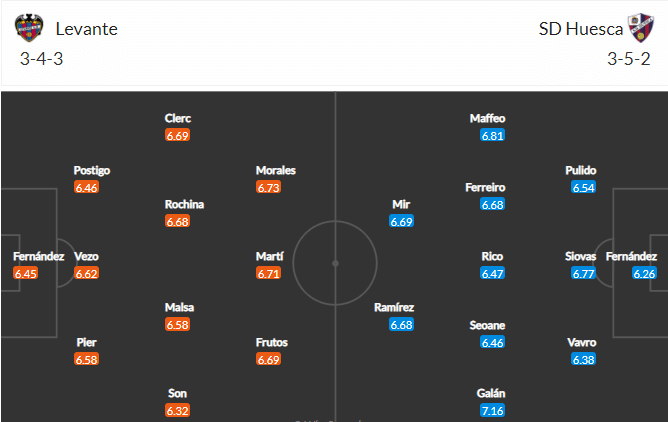Click the Levante club crest icon

[x=29, y=28]
